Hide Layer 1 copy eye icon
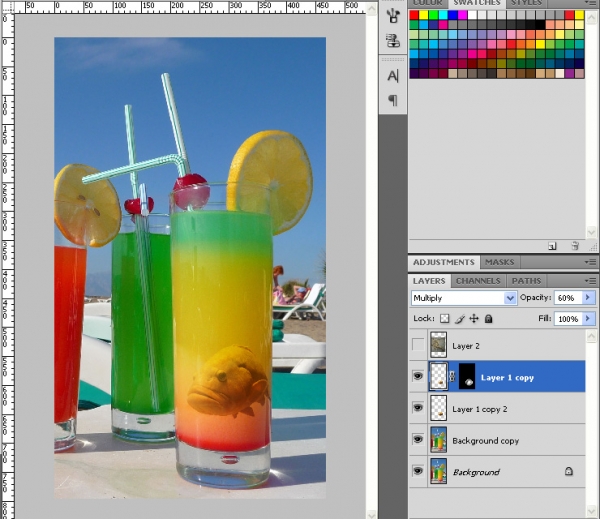 point(418,376)
